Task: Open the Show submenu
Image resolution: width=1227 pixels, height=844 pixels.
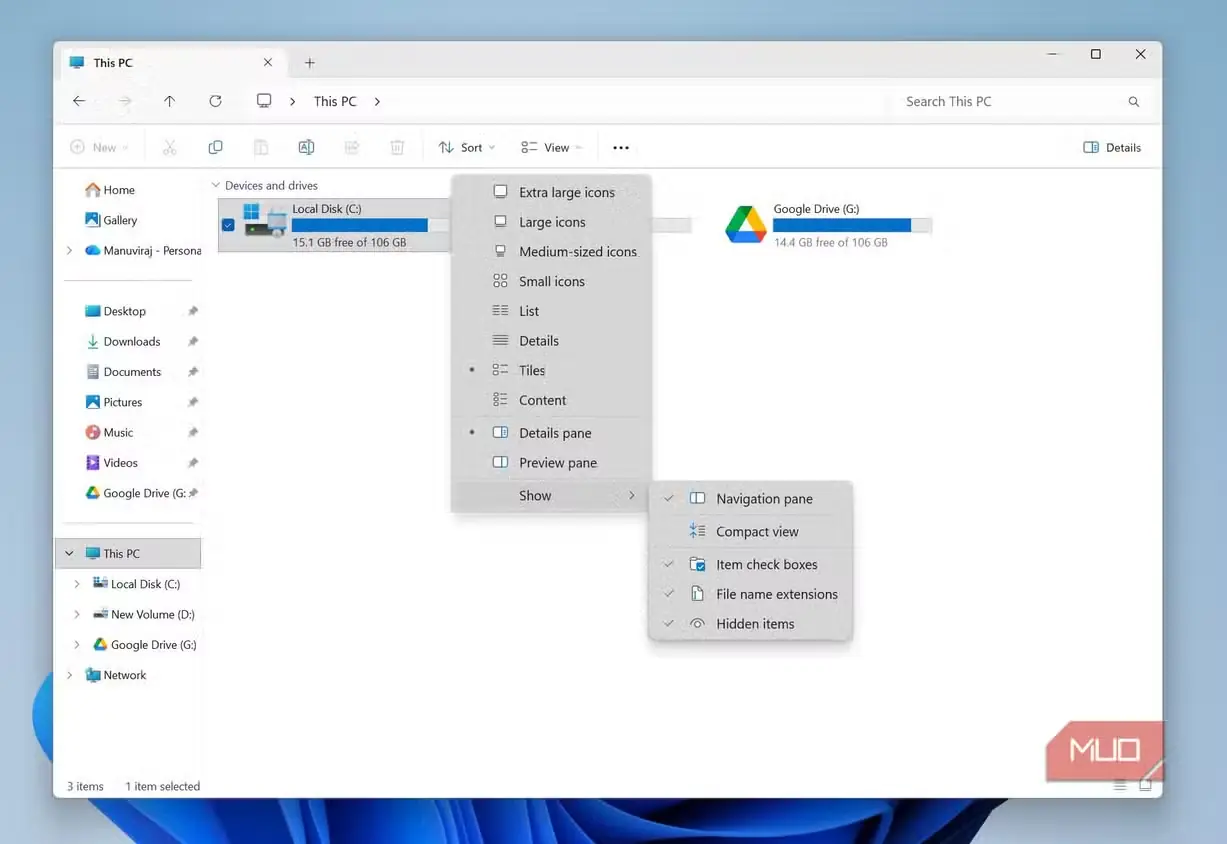Action: click(552, 496)
